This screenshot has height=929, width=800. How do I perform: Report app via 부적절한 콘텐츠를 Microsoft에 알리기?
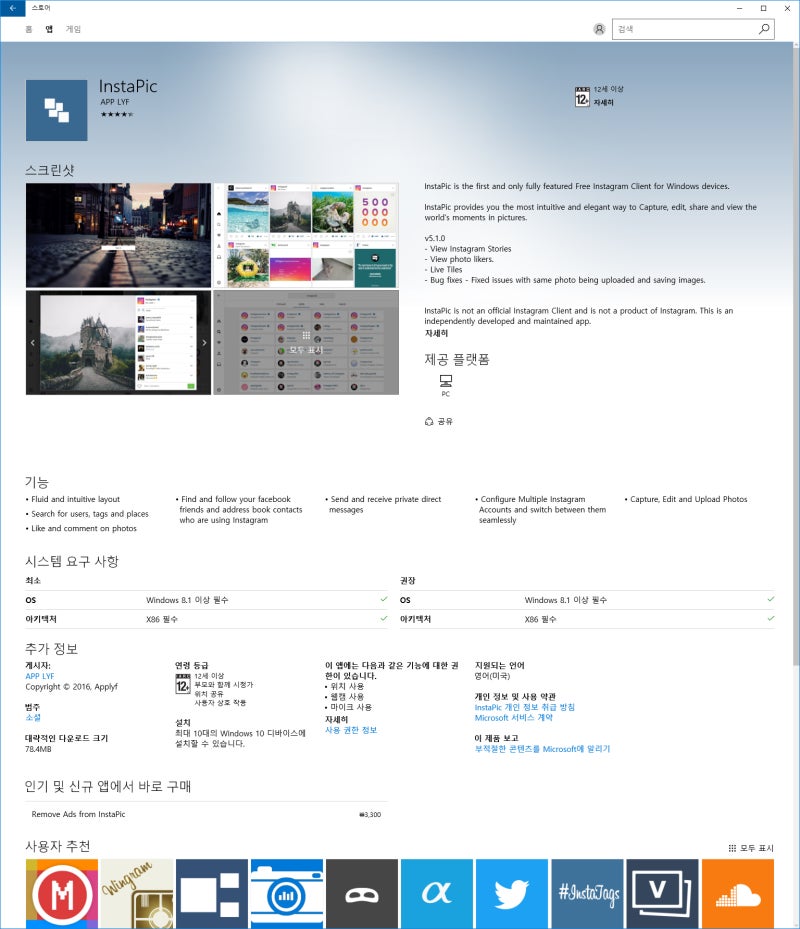(x=542, y=749)
